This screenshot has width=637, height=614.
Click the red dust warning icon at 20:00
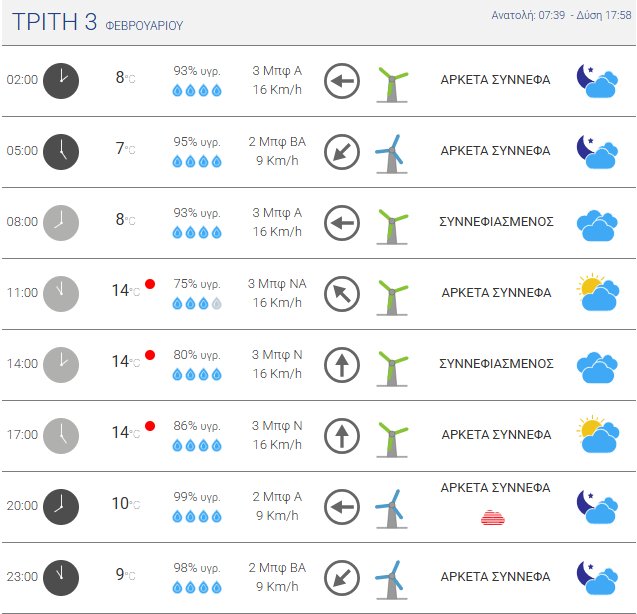(x=493, y=517)
